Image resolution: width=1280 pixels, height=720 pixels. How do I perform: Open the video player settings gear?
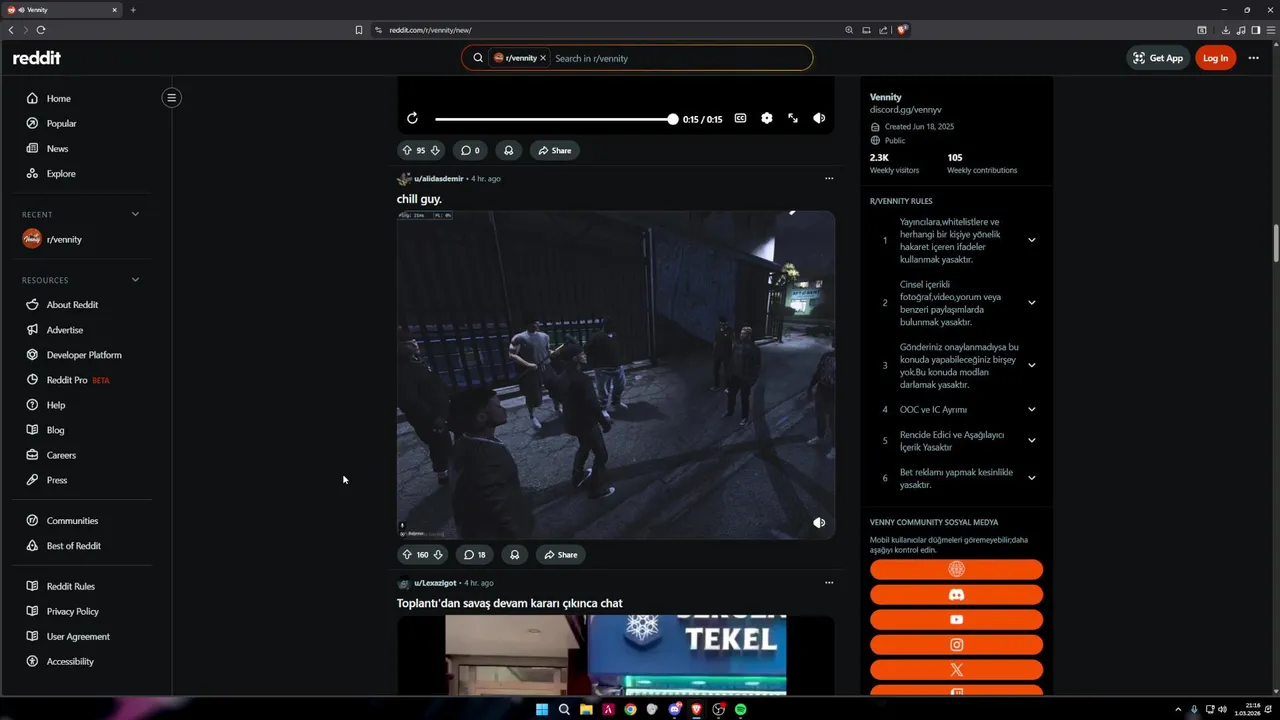[767, 118]
